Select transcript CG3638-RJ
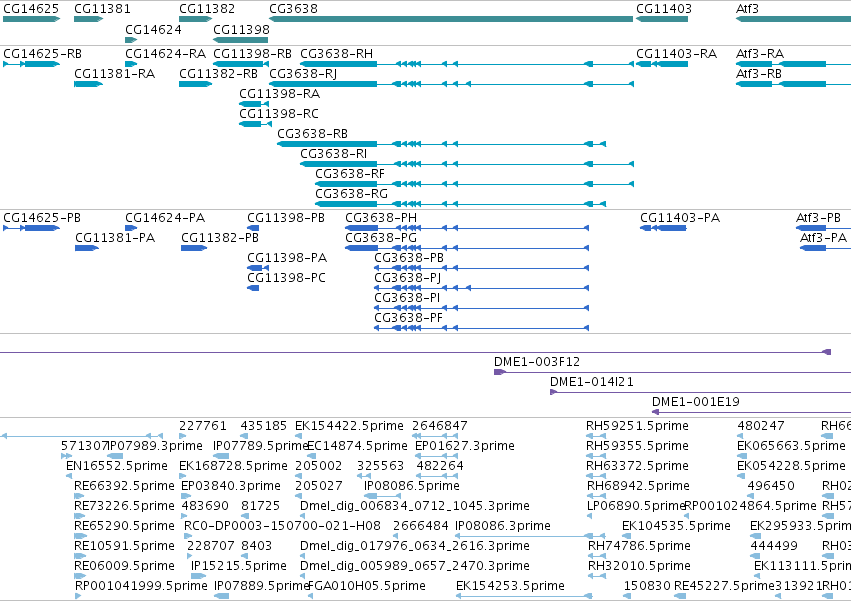Screen dimensions: 851x601 (451, 84)
